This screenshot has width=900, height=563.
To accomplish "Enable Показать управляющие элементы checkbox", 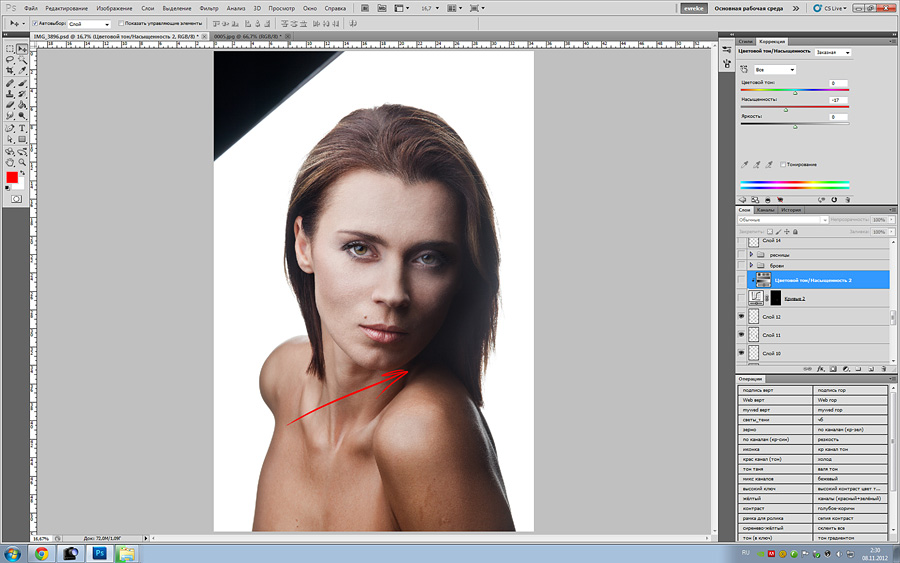I will click(x=121, y=24).
